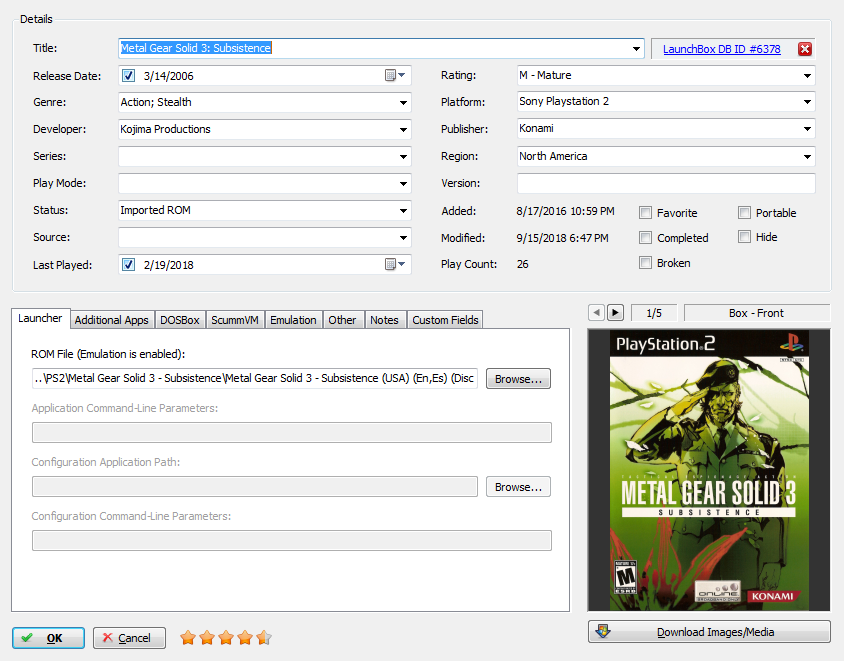Toggle the Release Date checkbox
The height and width of the screenshot is (661, 844).
128,75
